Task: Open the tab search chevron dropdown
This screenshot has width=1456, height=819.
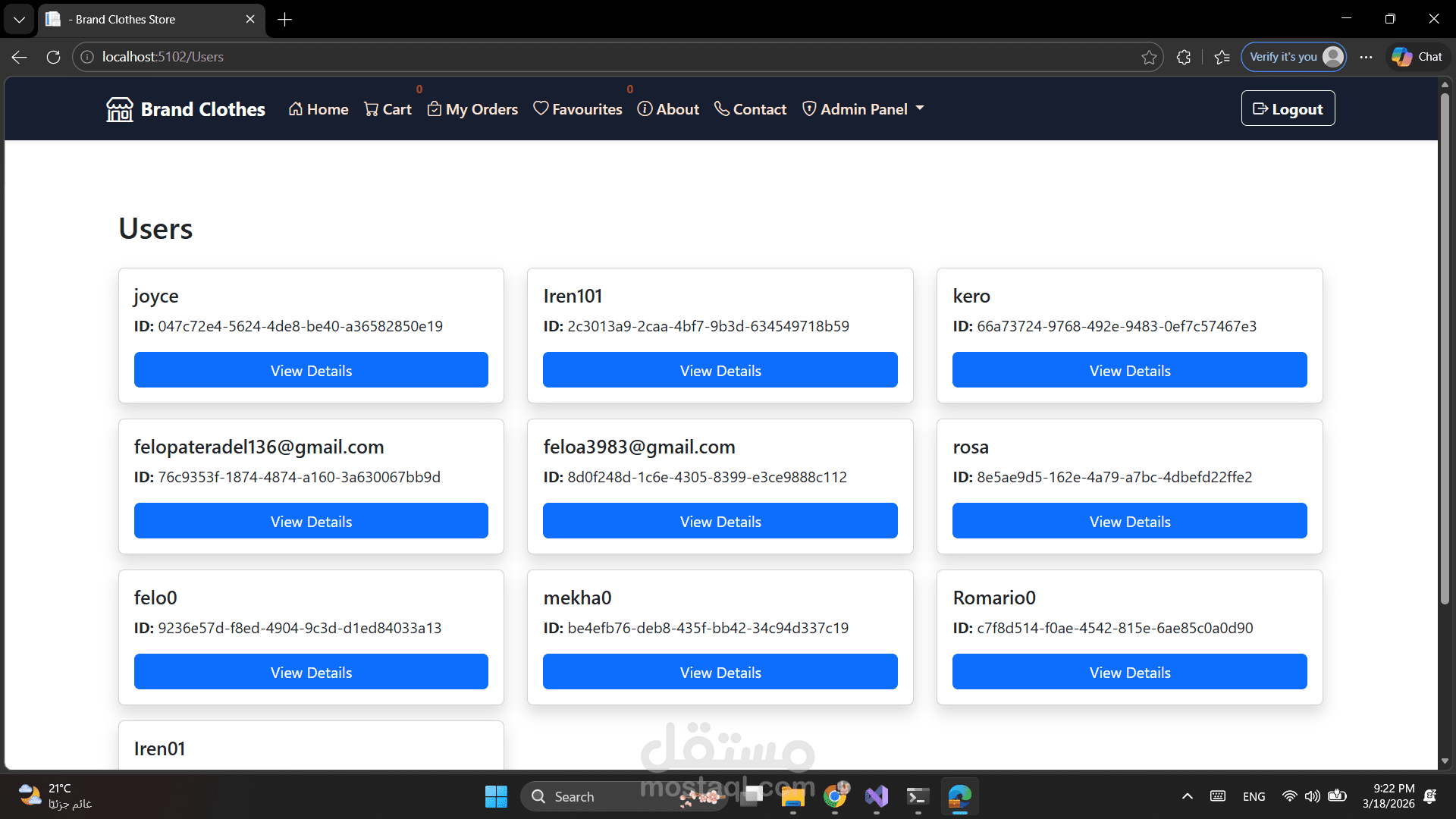Action: point(19,20)
